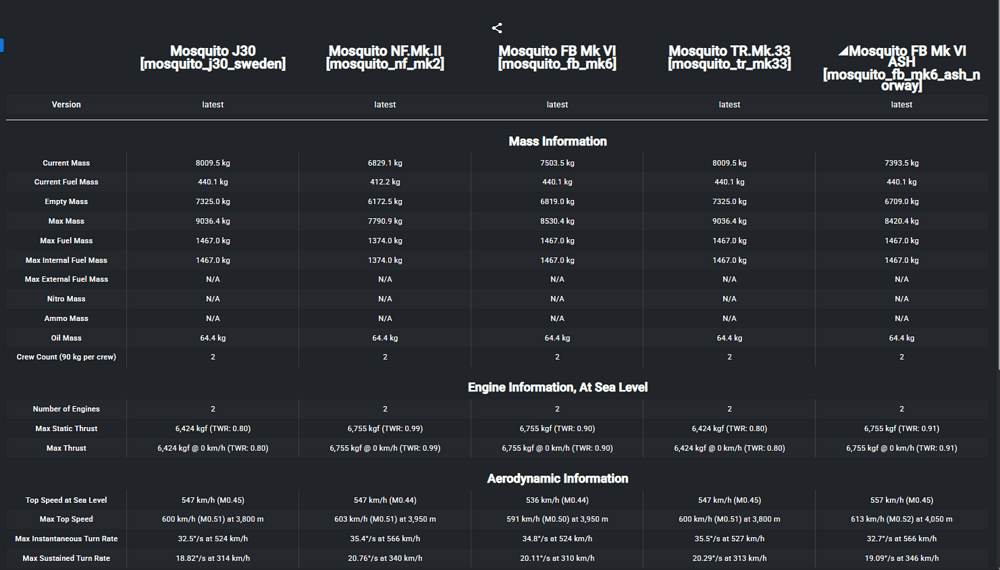Click the Version row label

tap(66, 105)
